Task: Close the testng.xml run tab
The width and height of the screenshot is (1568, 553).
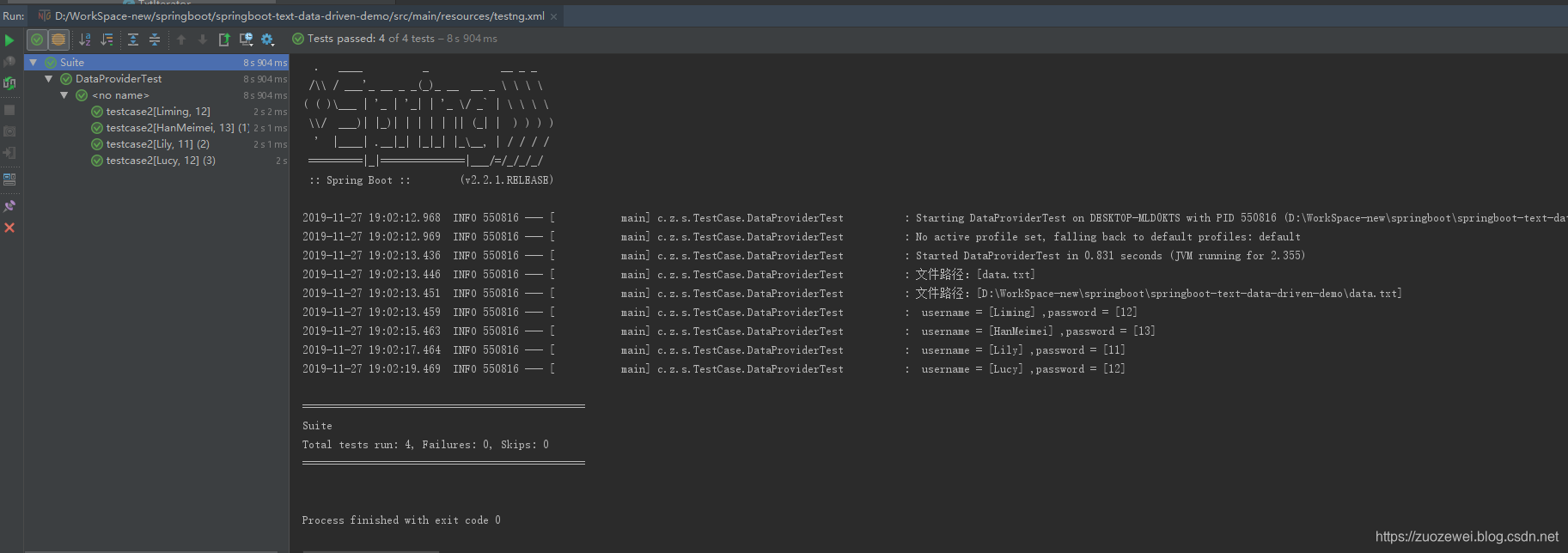Action: click(x=554, y=16)
